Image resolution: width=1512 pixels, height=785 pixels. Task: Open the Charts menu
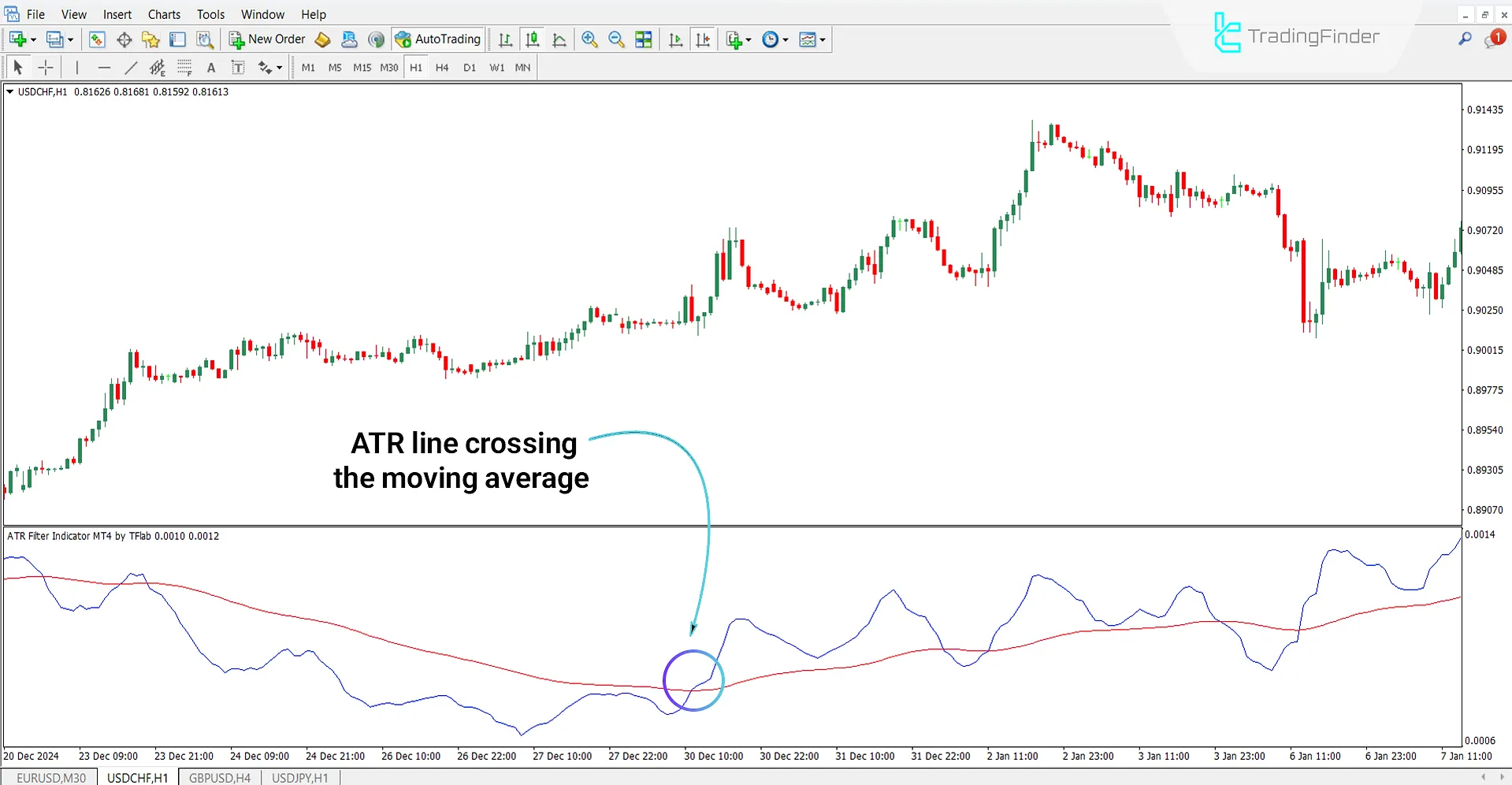point(163,13)
